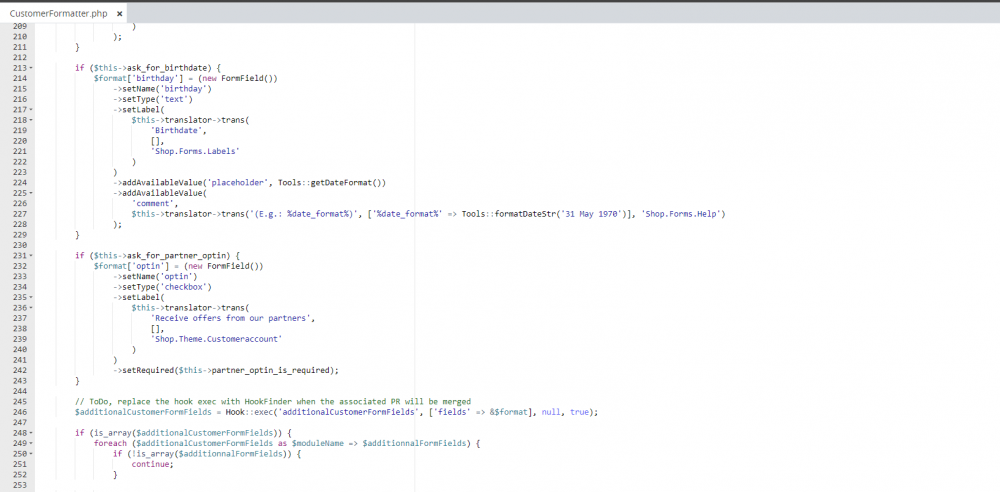This screenshot has height=492, width=1000.
Task: Collapse the fold arrow at line 231
Action: tap(31, 256)
